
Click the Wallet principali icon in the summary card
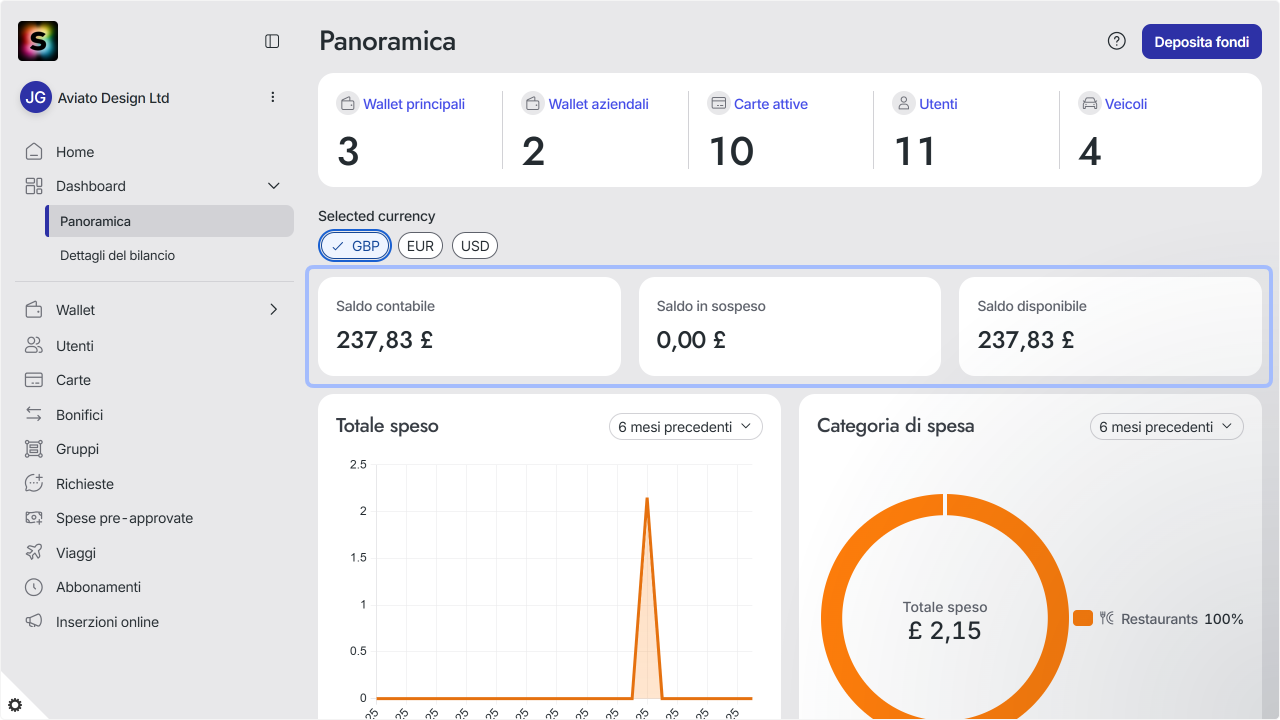point(347,103)
